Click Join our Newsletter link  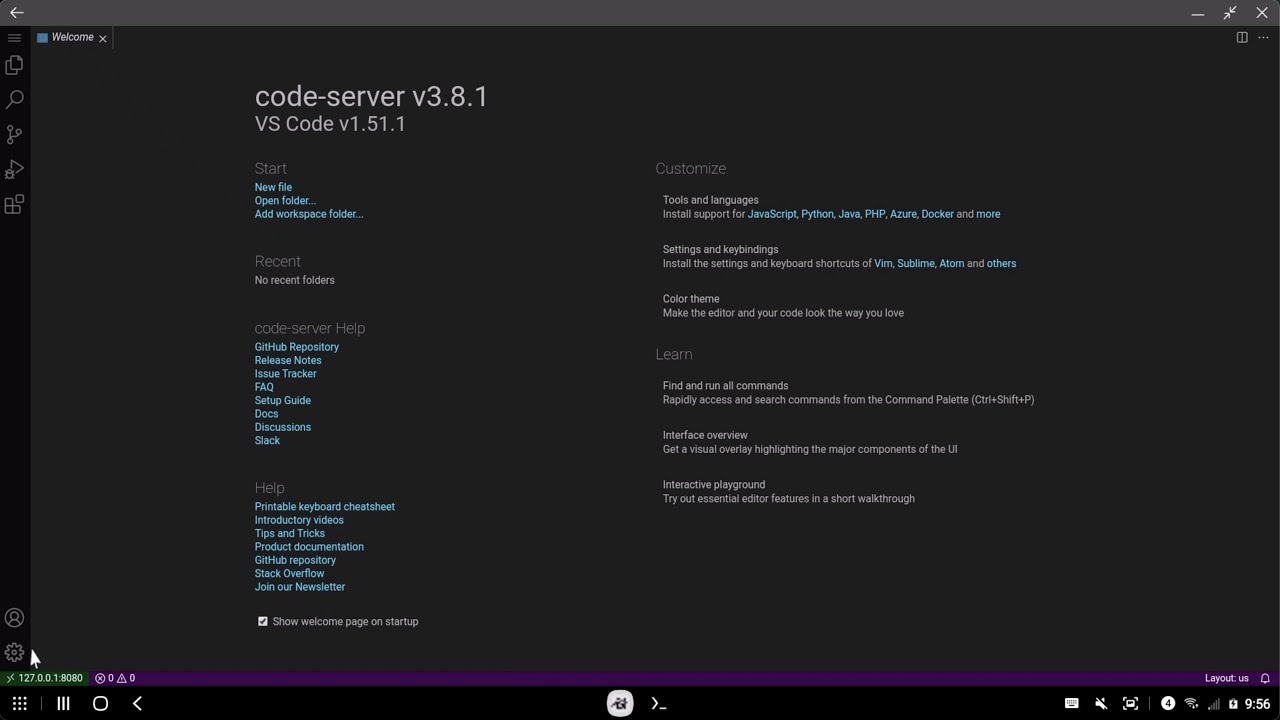point(300,587)
